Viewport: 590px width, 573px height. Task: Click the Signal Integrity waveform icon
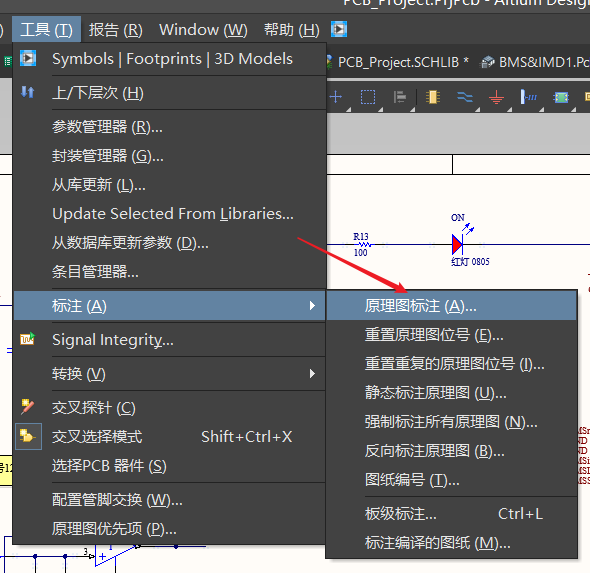coord(27,339)
